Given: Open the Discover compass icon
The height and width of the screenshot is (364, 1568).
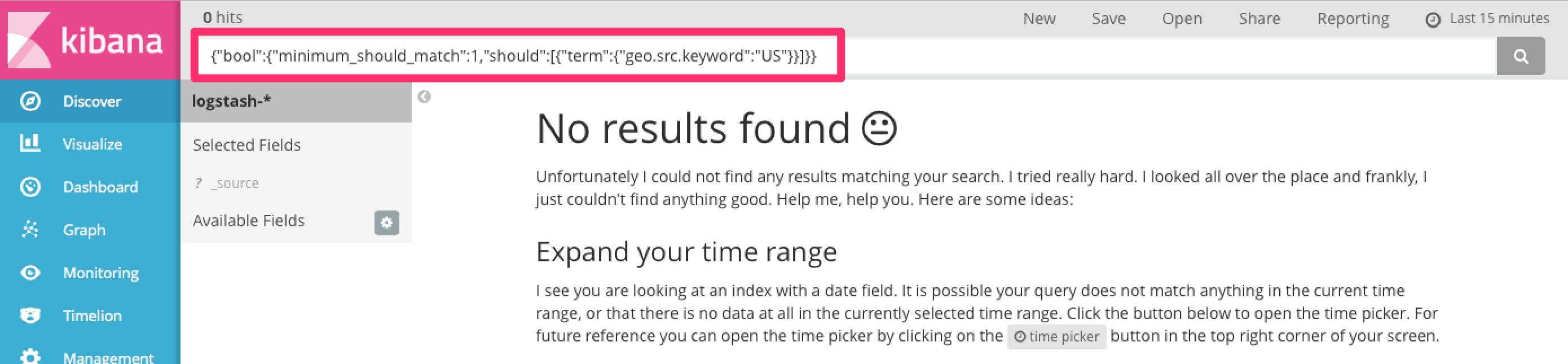Looking at the screenshot, I should [x=30, y=101].
